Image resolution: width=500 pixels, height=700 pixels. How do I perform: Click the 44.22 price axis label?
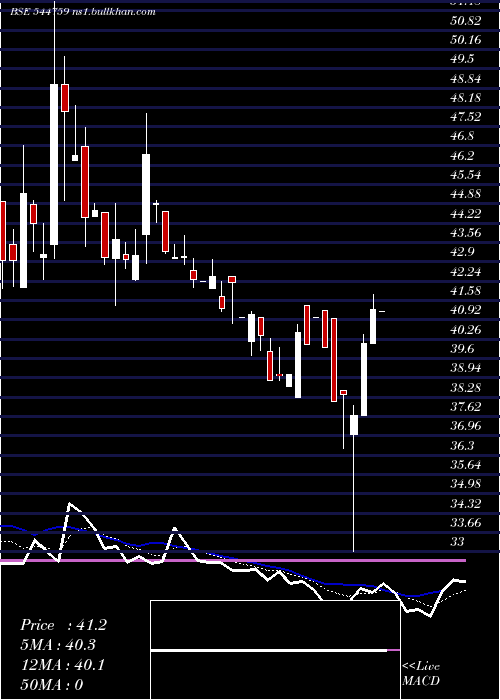coord(466,214)
